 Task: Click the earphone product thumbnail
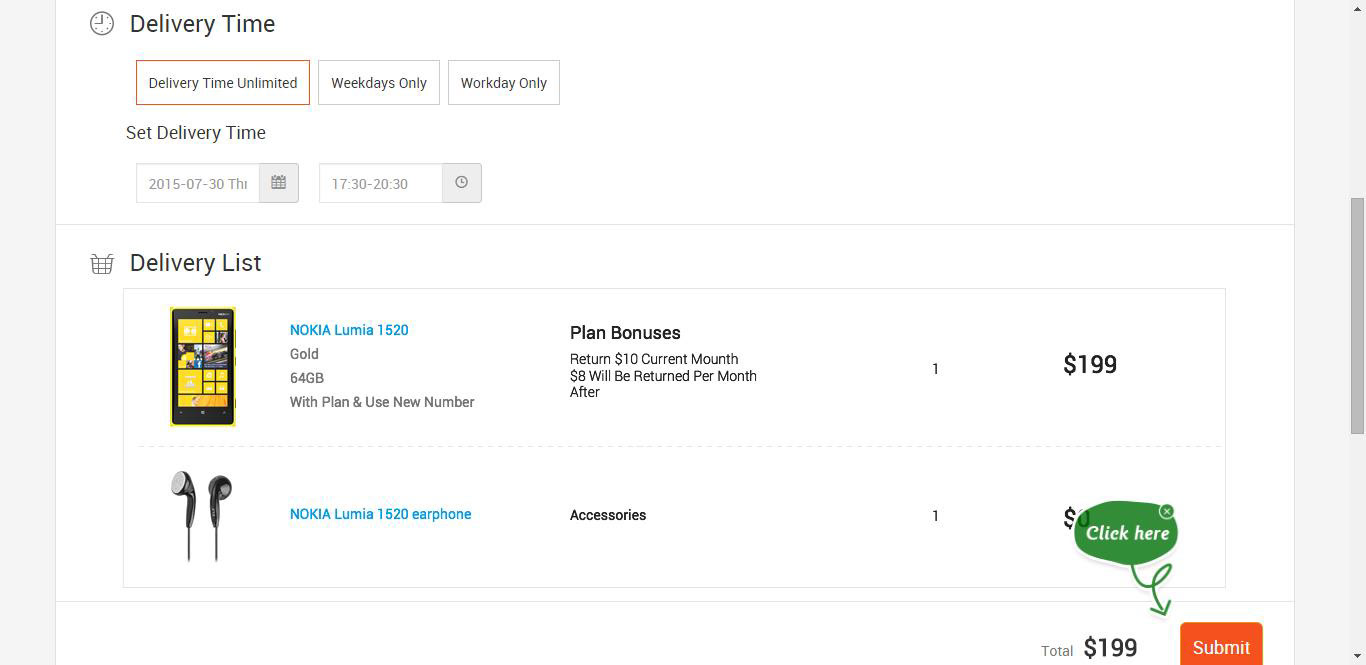click(202, 515)
